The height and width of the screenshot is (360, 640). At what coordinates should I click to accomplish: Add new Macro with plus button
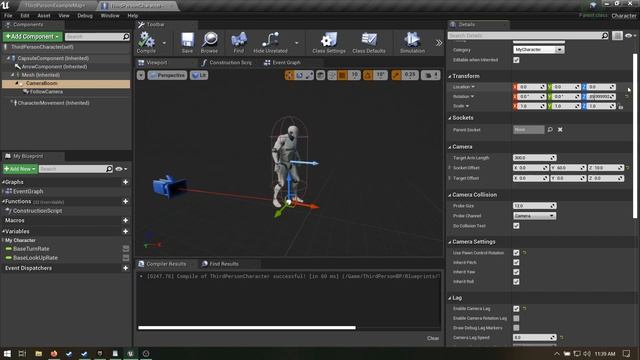click(x=126, y=220)
